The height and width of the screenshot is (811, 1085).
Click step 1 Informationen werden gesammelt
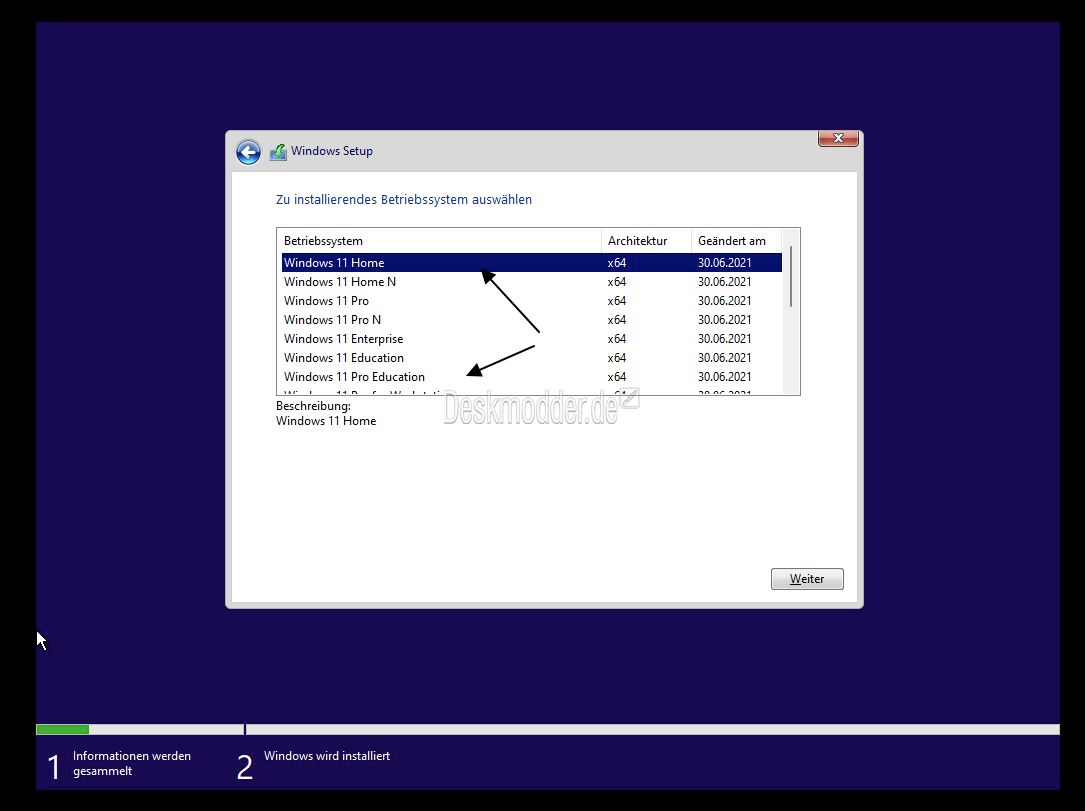(119, 764)
